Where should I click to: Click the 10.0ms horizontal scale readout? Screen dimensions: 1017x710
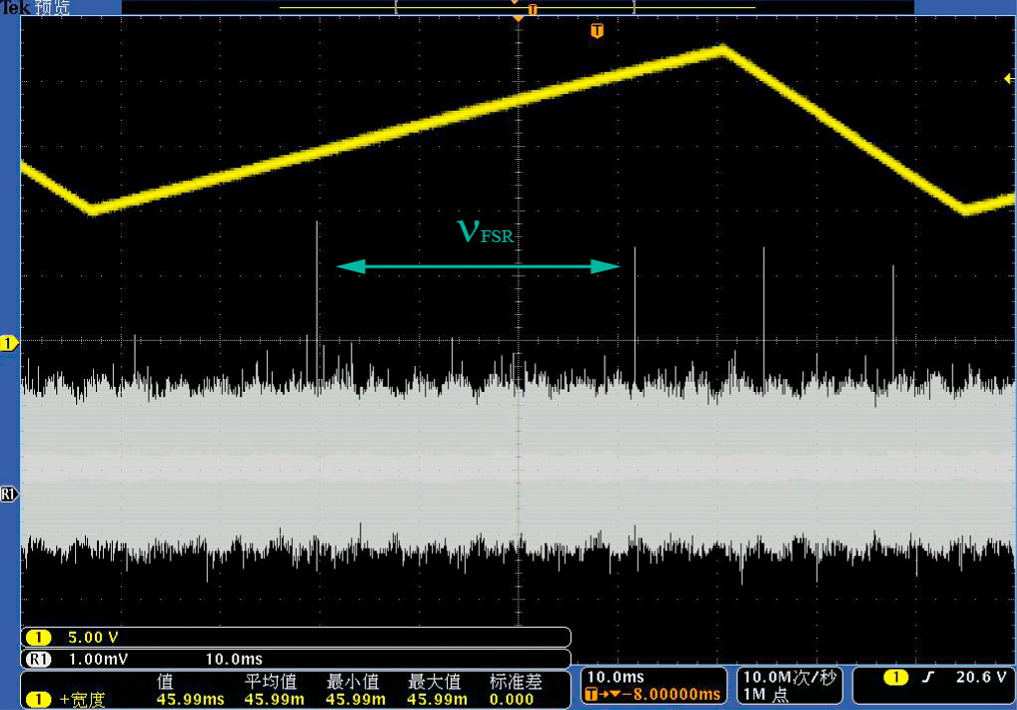coord(610,678)
